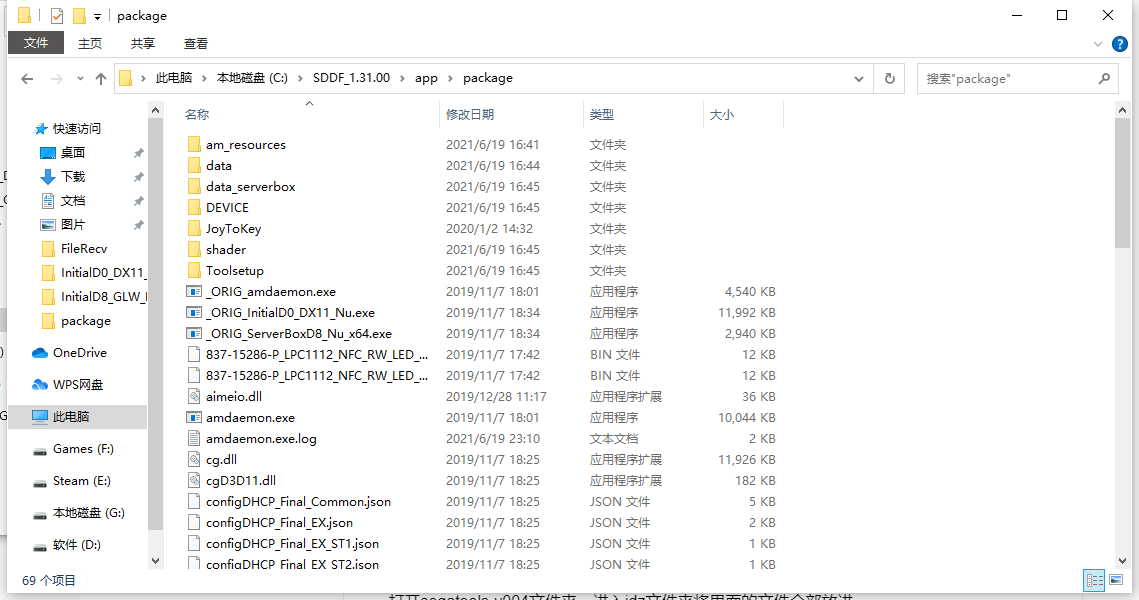Select the am_resources folder icon
This screenshot has width=1139, height=600.
(194, 145)
